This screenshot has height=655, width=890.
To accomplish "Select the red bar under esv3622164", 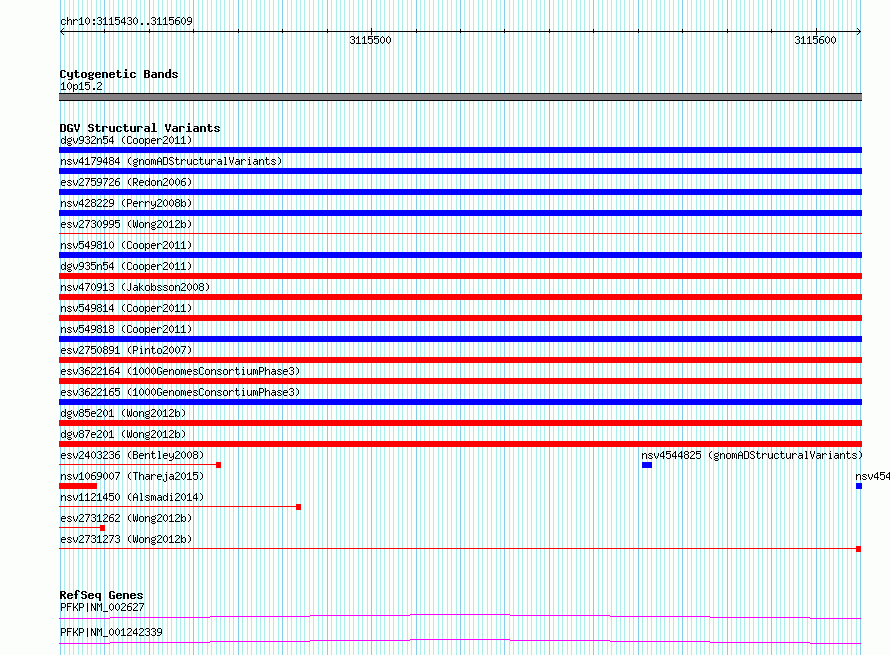I will pyautogui.click(x=460, y=381).
